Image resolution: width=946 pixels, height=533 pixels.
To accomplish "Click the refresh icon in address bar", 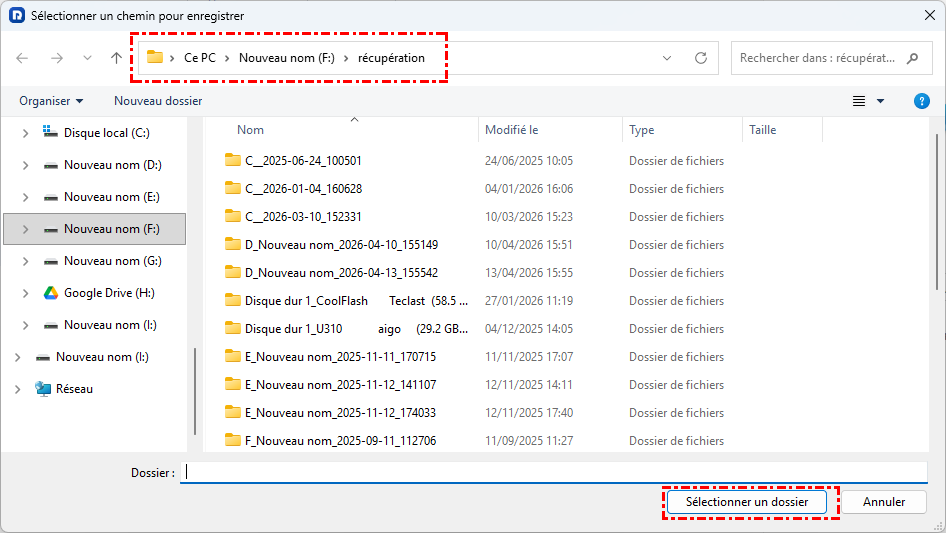I will [x=701, y=58].
